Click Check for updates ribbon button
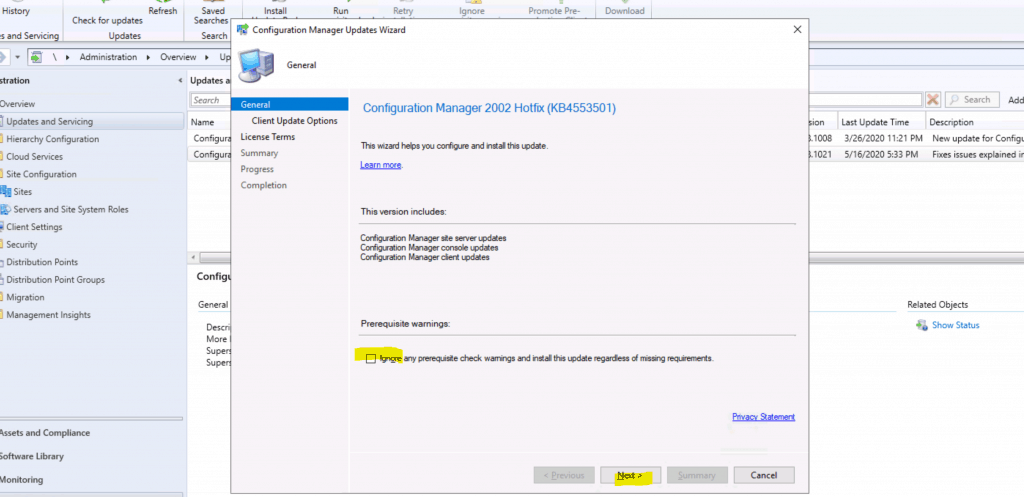This screenshot has width=1024, height=497. click(107, 21)
